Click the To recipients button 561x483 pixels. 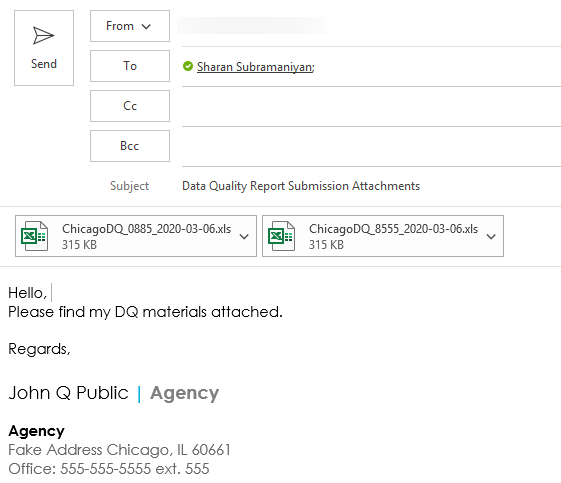130,66
